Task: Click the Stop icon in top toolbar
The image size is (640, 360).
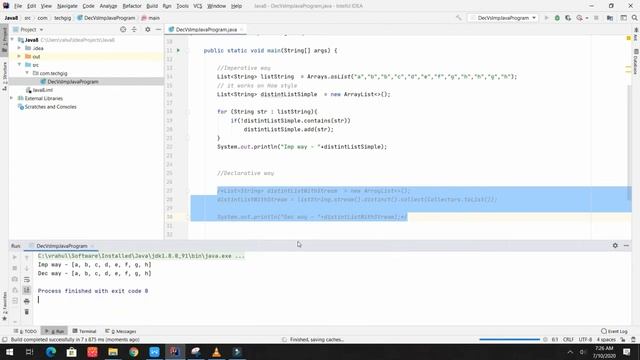Action: pos(596,18)
